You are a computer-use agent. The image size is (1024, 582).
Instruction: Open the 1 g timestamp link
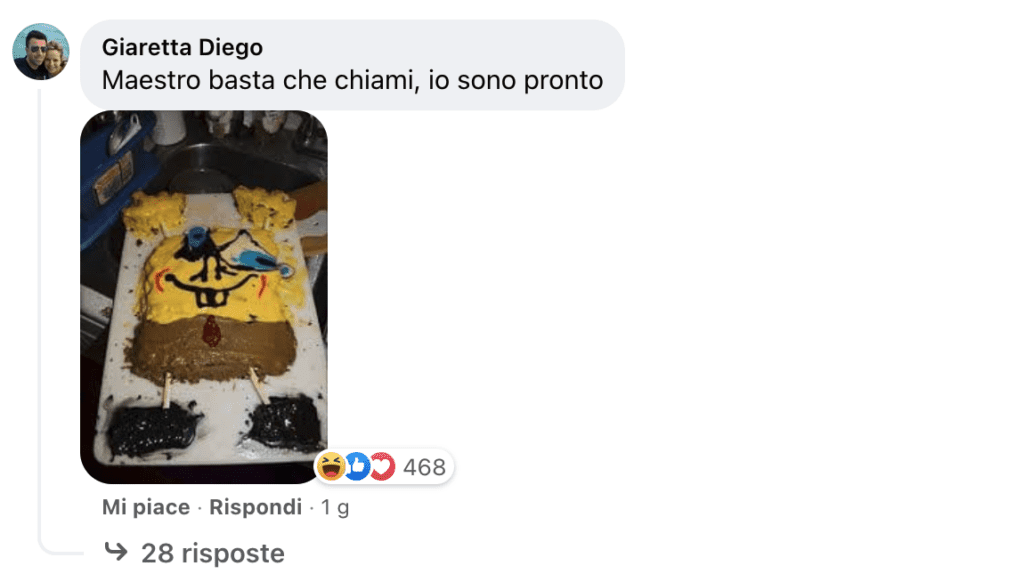pos(334,507)
